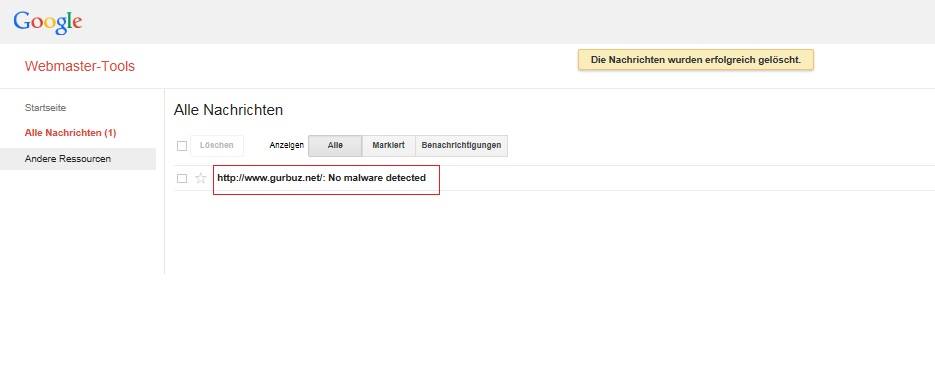
Task: Click the http://www.gurbuz.net/ URL text
Action: point(270,178)
